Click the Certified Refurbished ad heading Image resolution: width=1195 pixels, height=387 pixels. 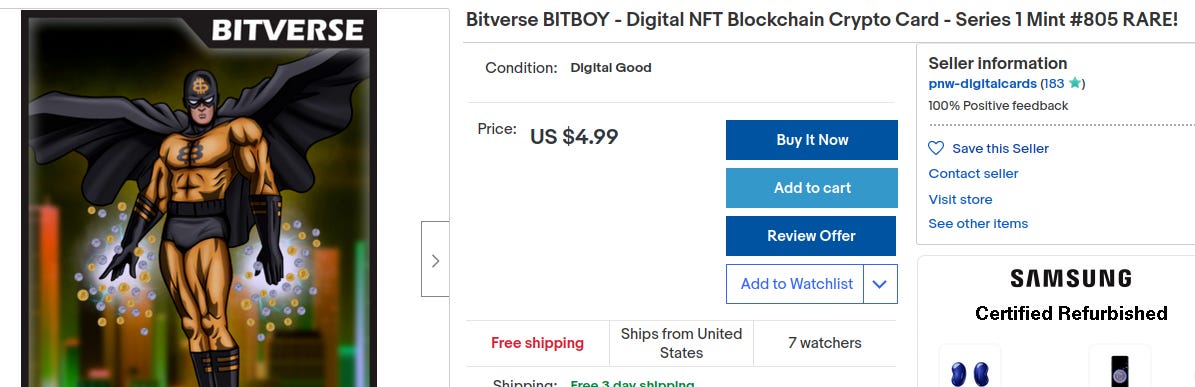[x=1071, y=313]
